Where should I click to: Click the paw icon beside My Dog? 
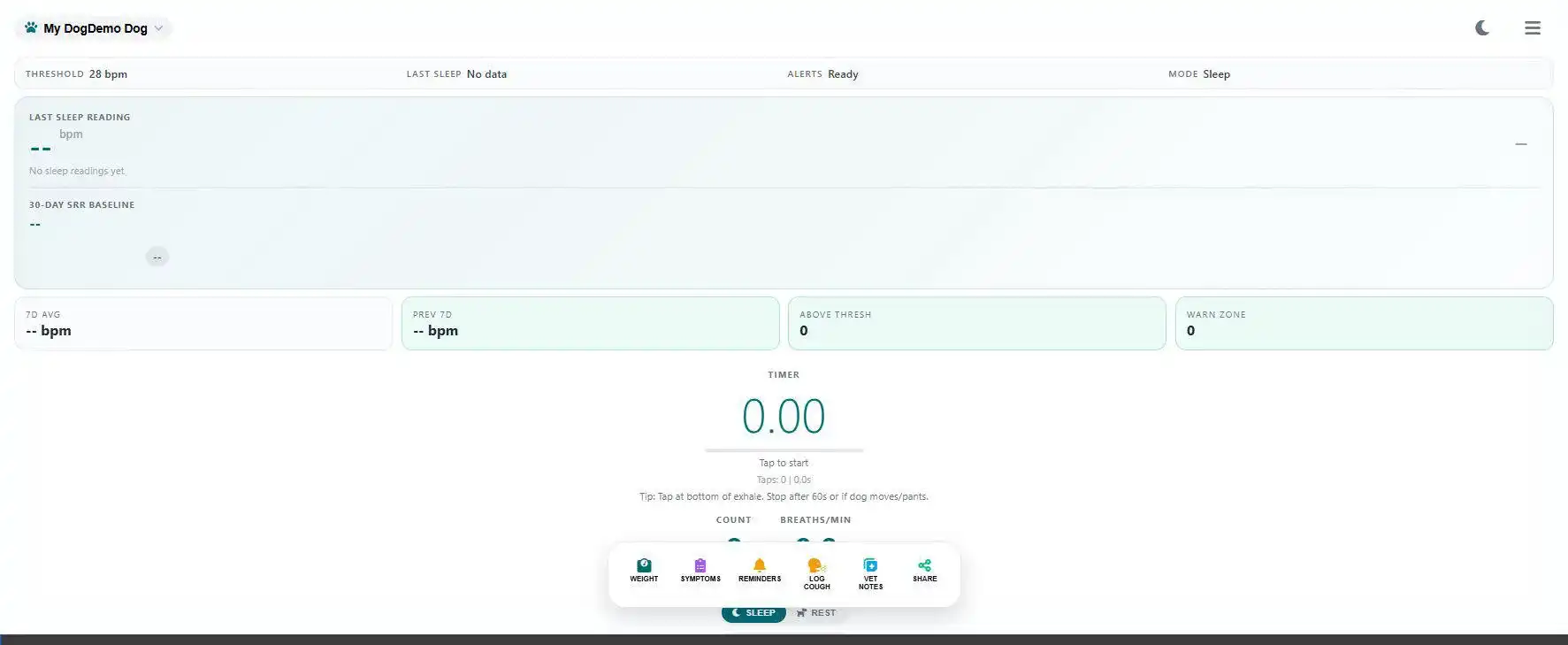(31, 27)
